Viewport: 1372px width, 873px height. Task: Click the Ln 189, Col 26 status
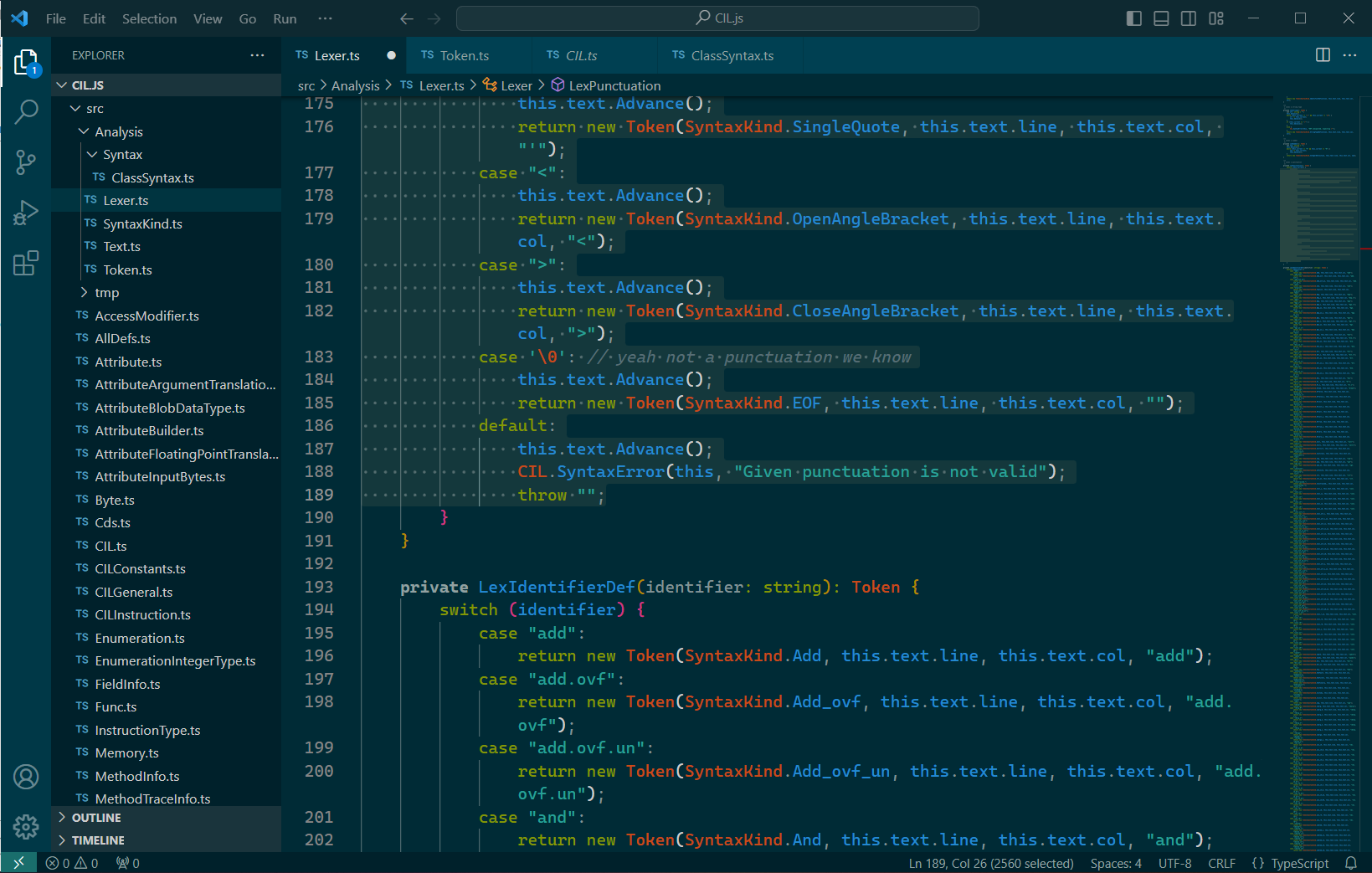point(991,863)
